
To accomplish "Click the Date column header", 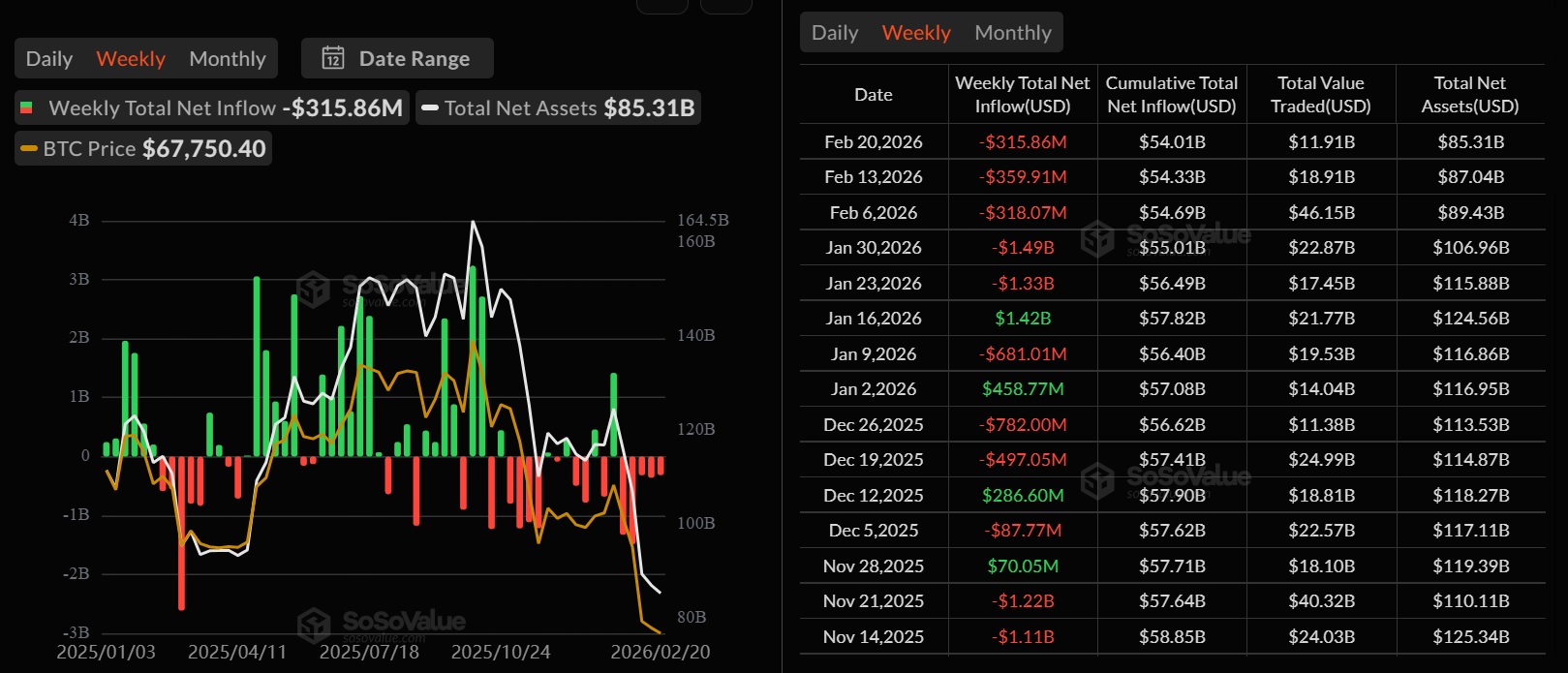I will pos(873,95).
